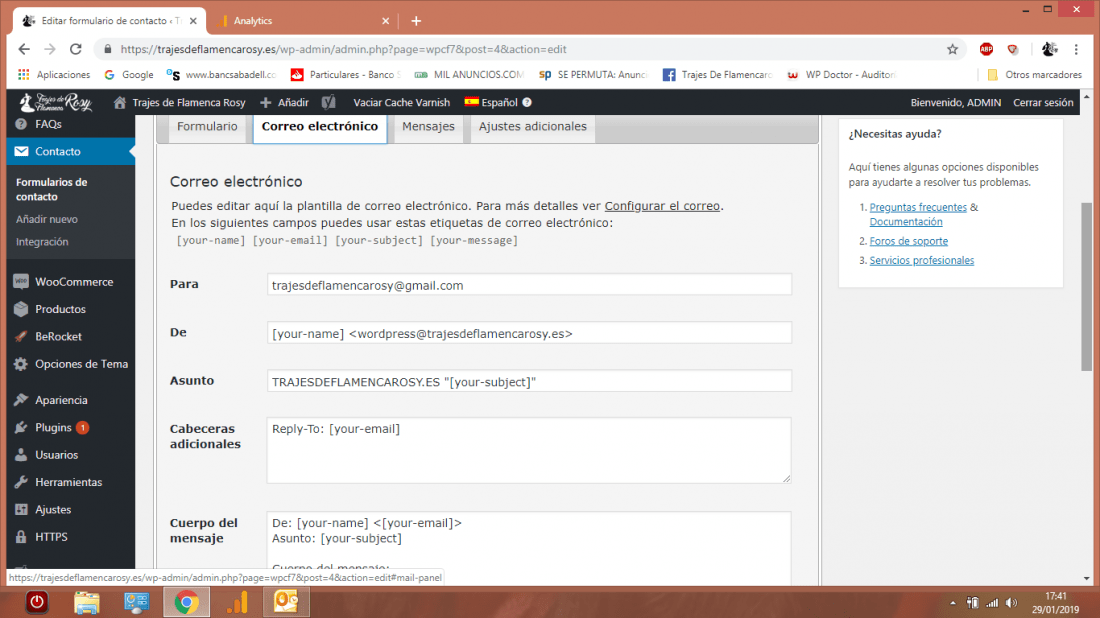This screenshot has height=618, width=1100.
Task: Visit site via Trajes de Flamenca Rosy home
Action: click(x=180, y=102)
